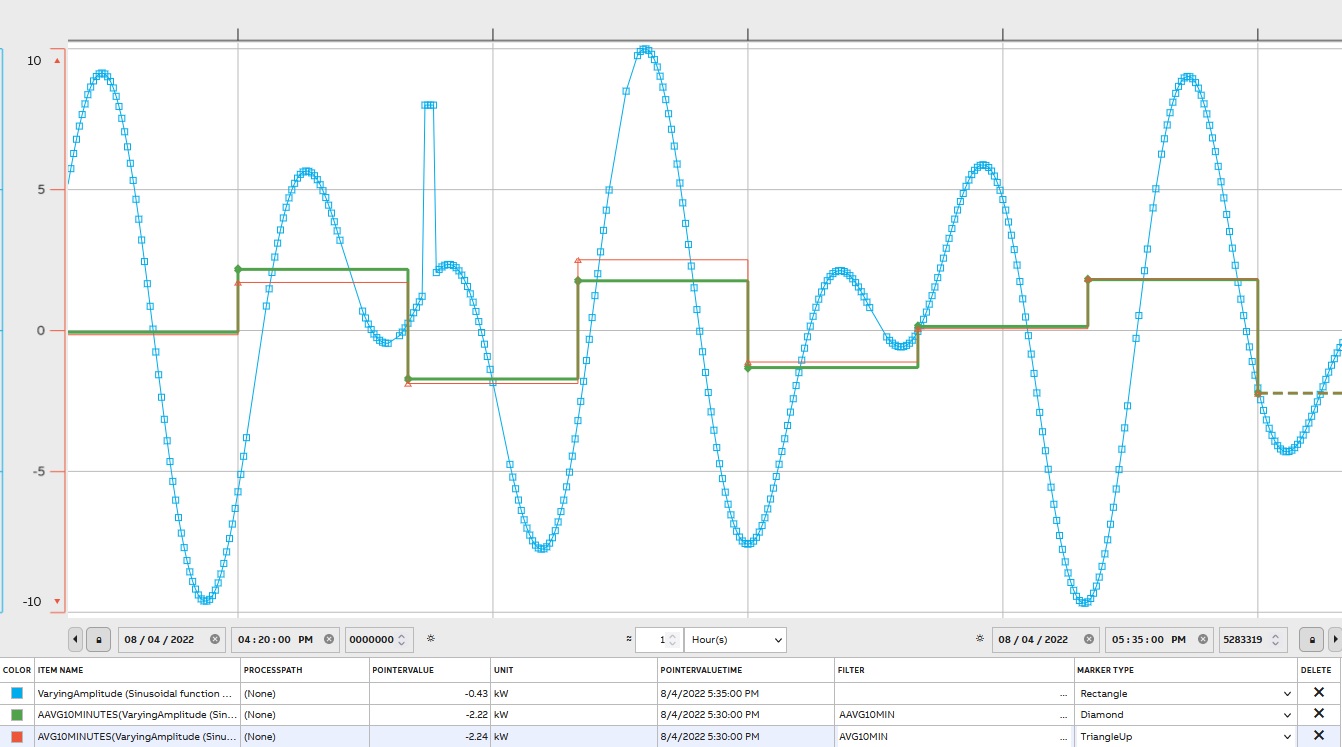Sort by POINTERVALUETIME column header
The width and height of the screenshot is (1342, 747).
745,670
